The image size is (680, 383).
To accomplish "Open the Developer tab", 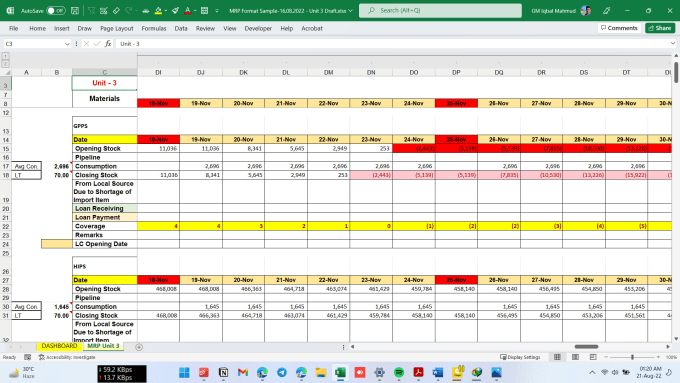I will point(258,28).
